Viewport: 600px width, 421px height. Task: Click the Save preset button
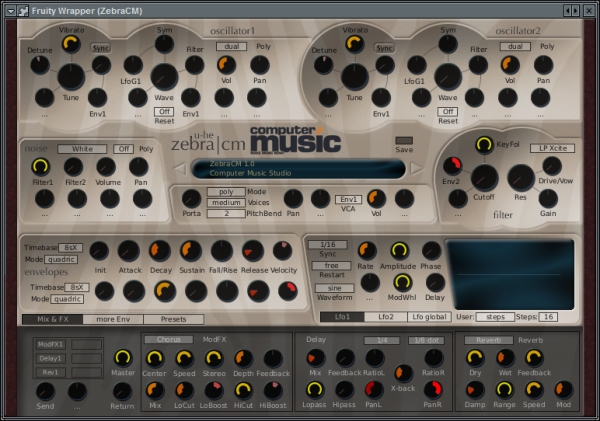coord(404,140)
